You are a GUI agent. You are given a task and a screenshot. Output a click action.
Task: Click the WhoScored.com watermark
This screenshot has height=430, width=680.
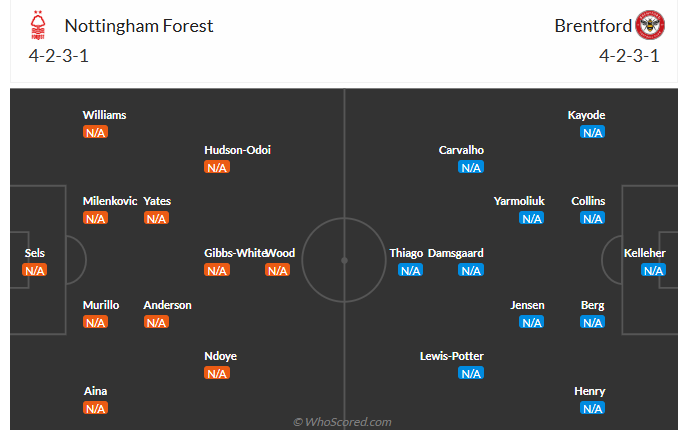[x=343, y=422]
